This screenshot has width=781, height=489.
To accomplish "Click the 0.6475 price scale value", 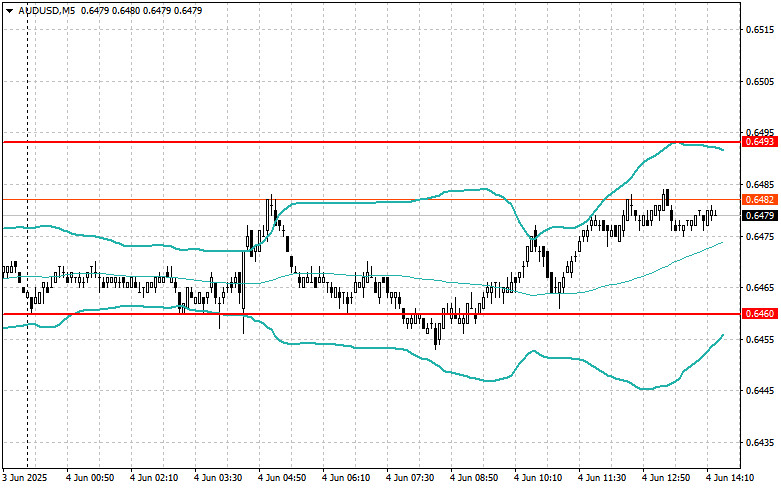I will (760, 237).
